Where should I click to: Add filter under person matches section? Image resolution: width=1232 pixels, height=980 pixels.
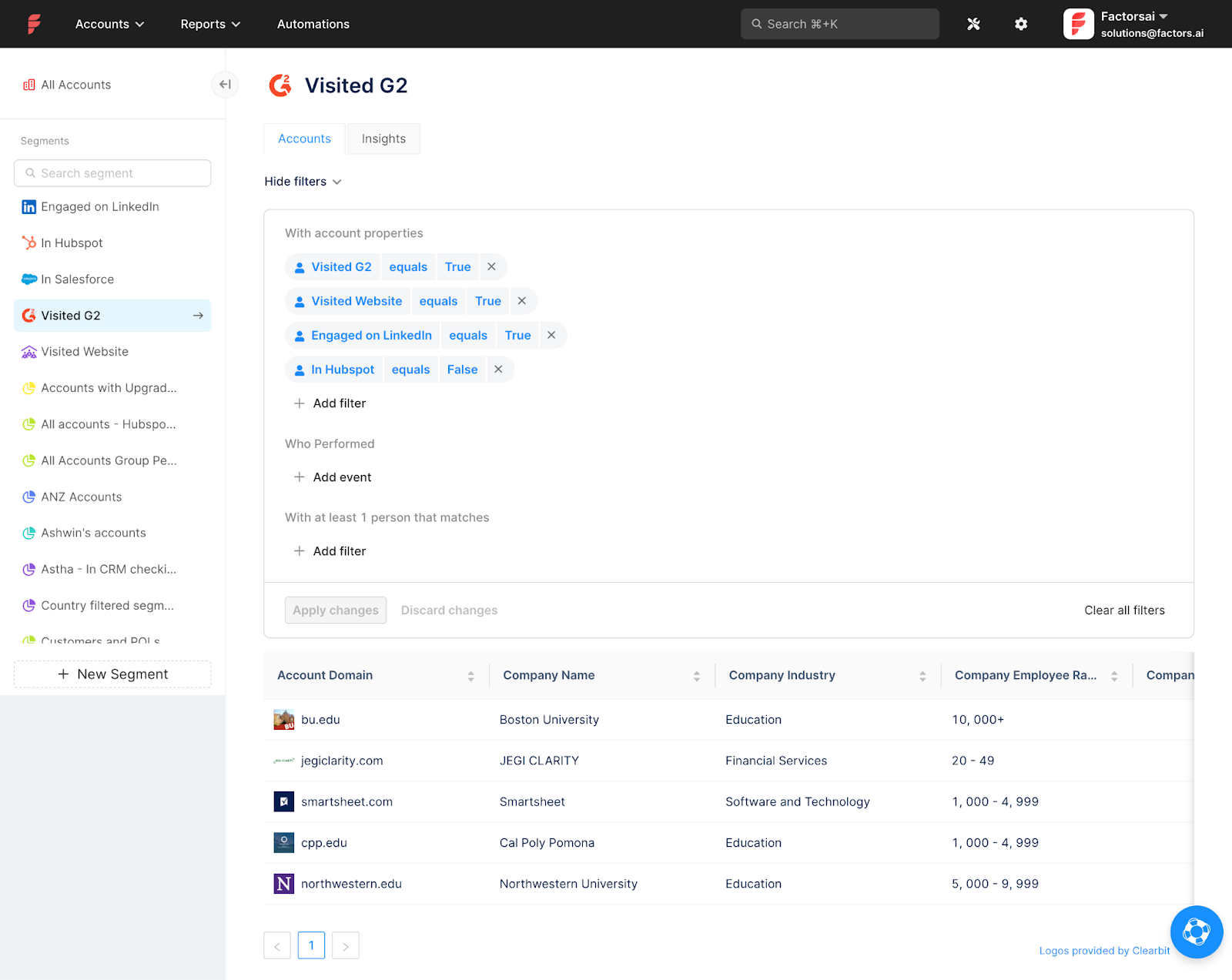tap(330, 551)
